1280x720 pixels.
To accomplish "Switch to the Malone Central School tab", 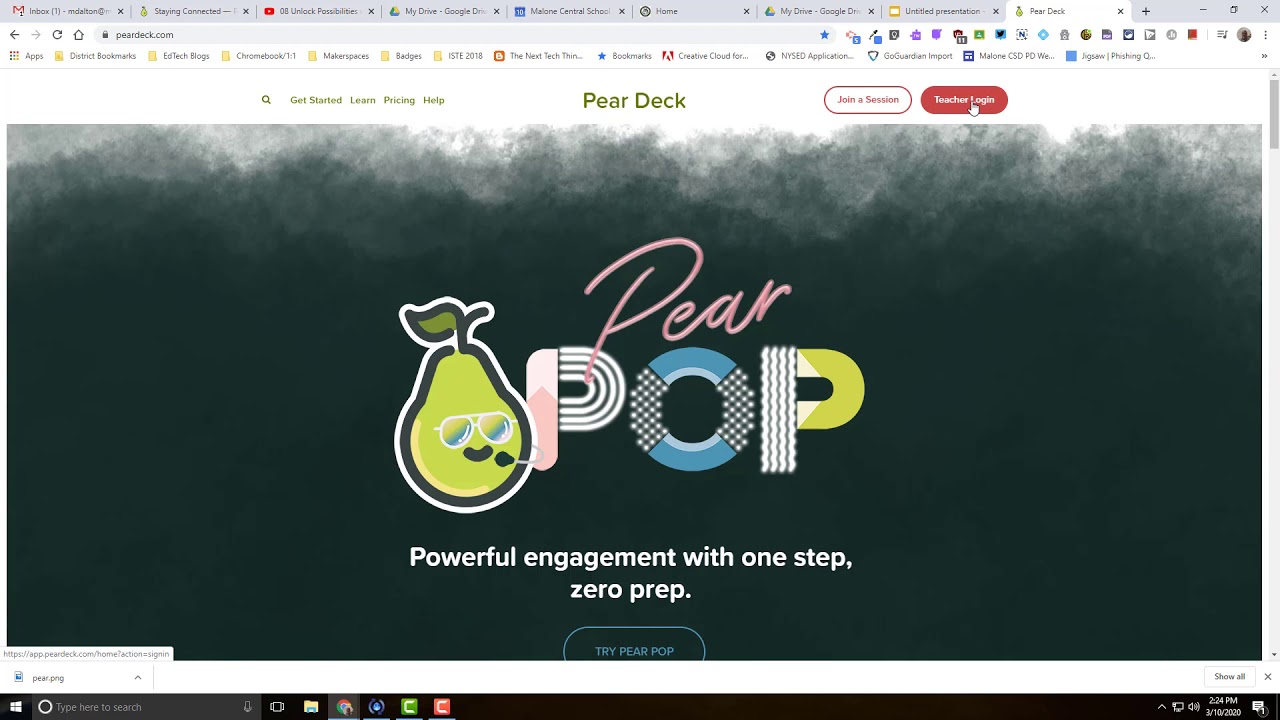I will pyautogui.click(x=568, y=11).
